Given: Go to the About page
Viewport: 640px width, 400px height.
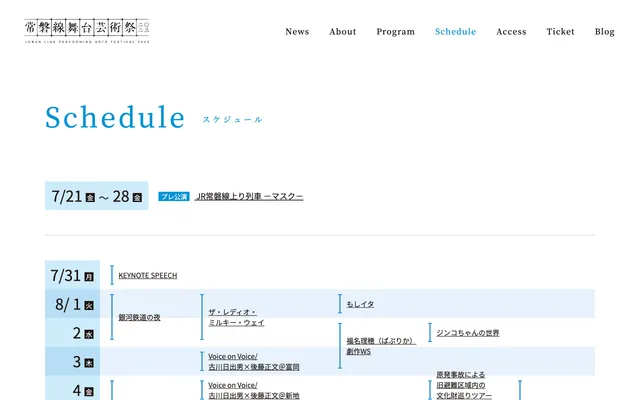Looking at the screenshot, I should click(x=343, y=32).
